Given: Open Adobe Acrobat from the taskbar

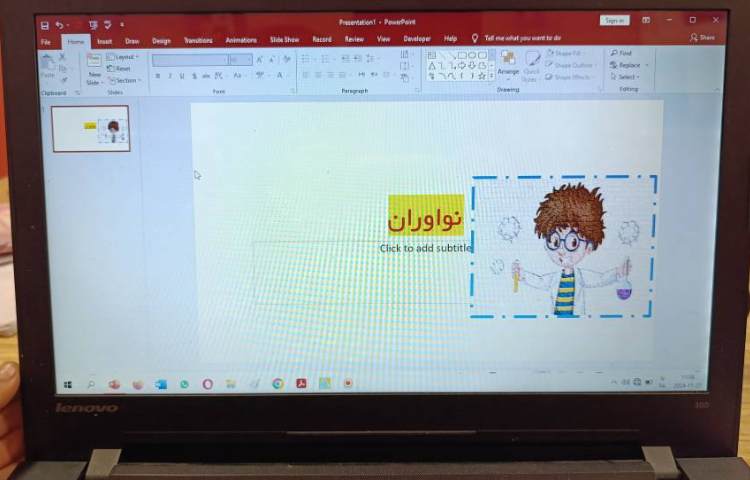Looking at the screenshot, I should (x=301, y=383).
